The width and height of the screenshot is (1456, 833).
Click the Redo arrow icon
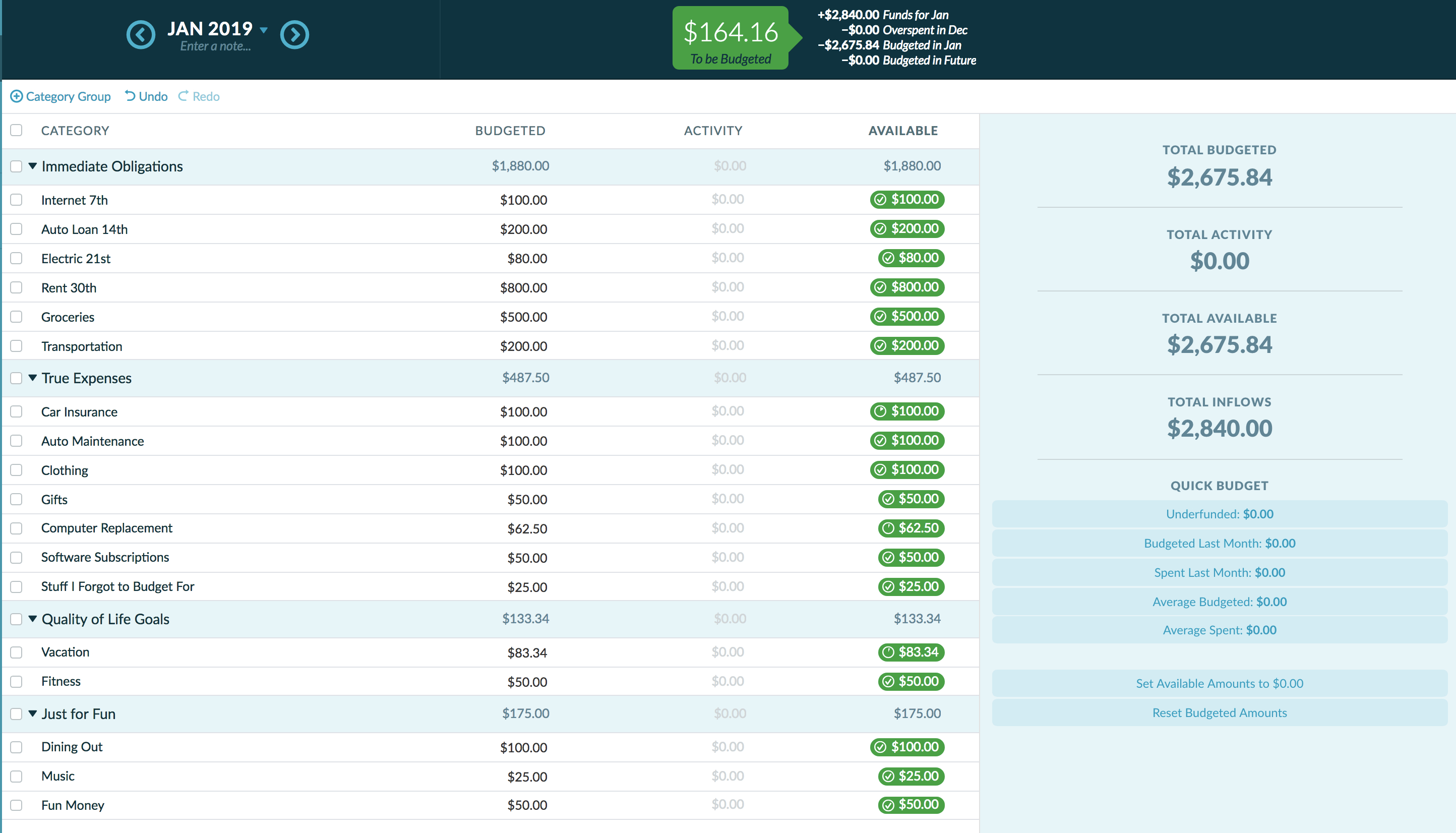click(183, 95)
